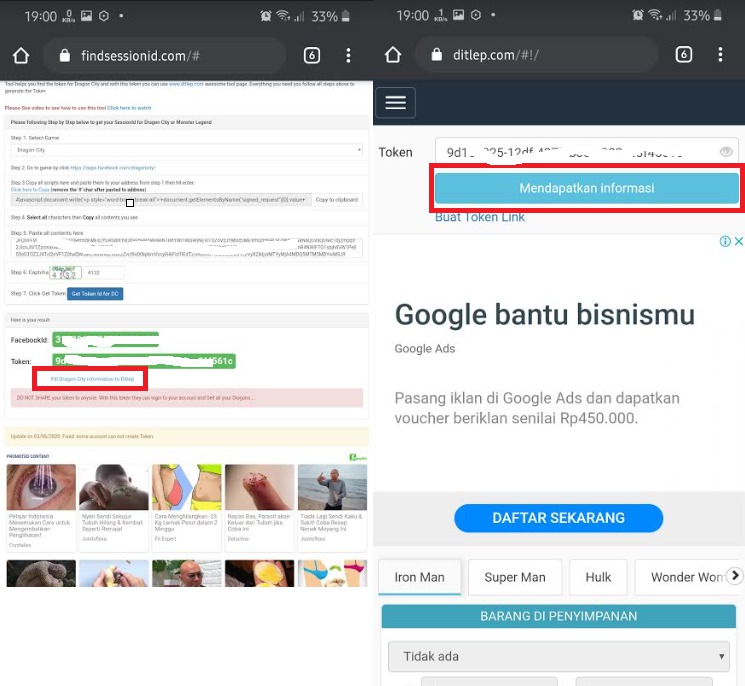Open ditlep hamburger navigation menu

coord(395,102)
